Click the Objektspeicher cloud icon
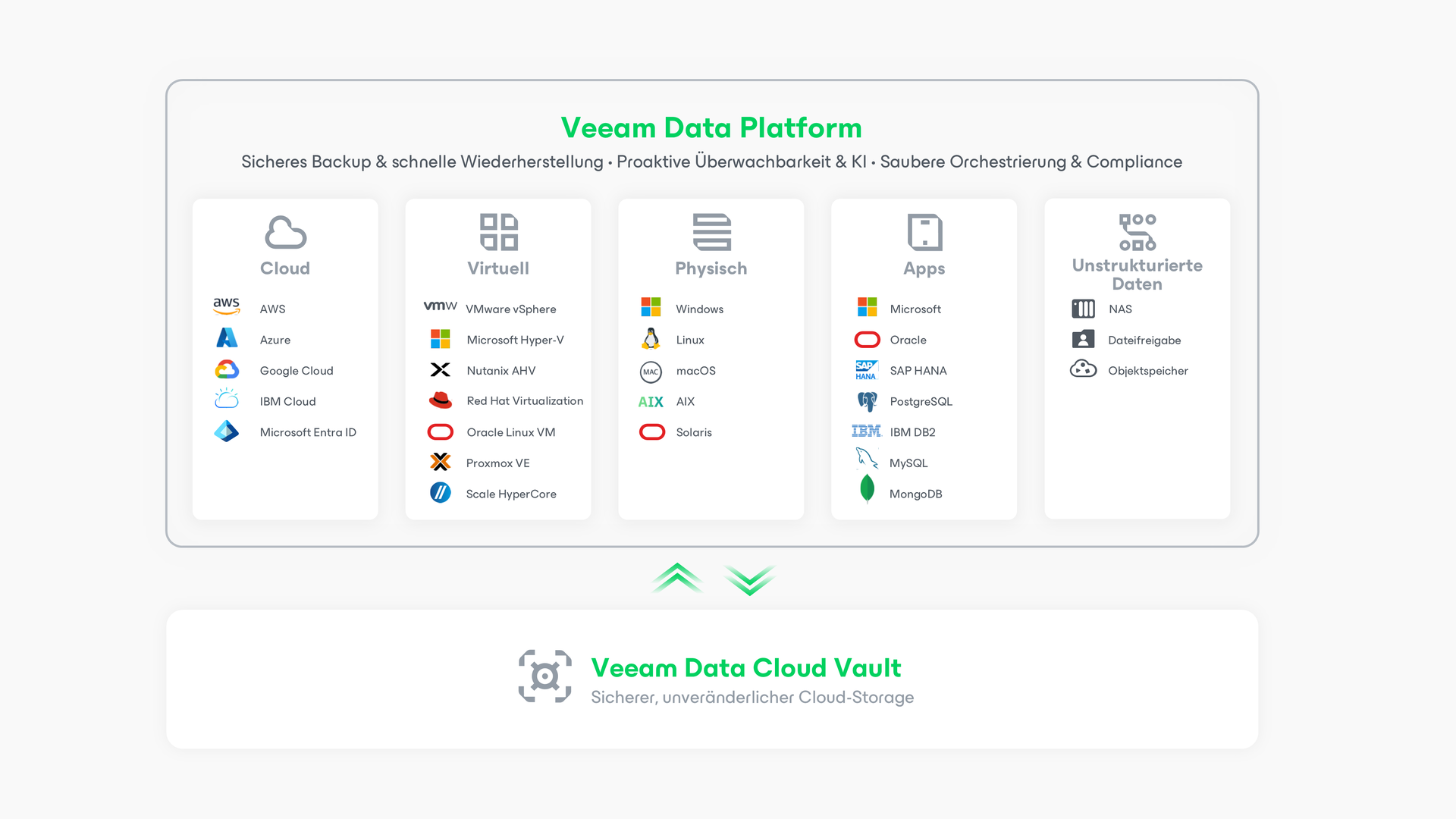The image size is (1456, 819). (1083, 369)
